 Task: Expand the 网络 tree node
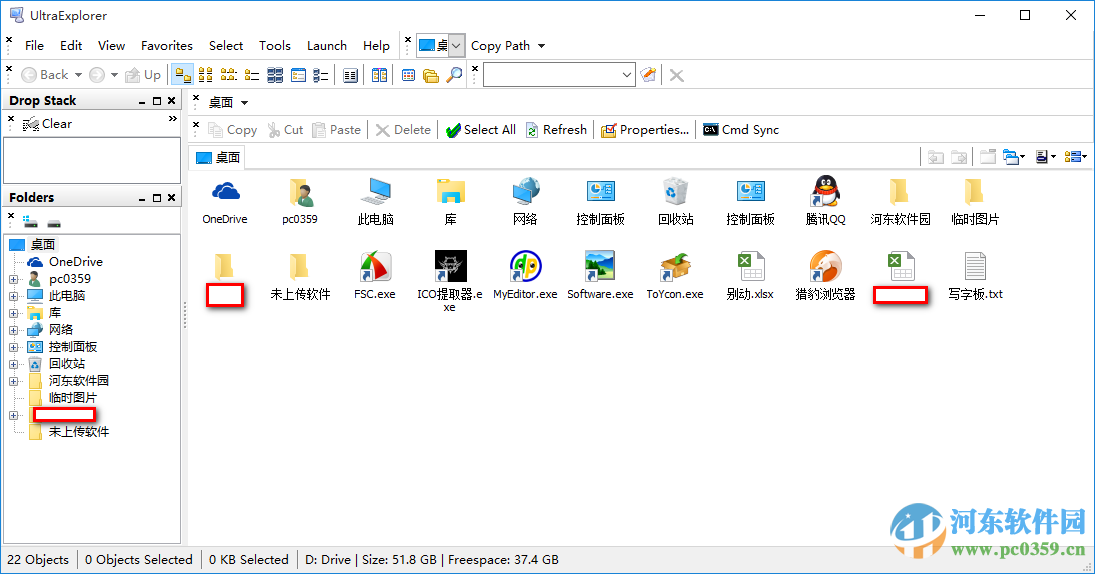pos(13,330)
